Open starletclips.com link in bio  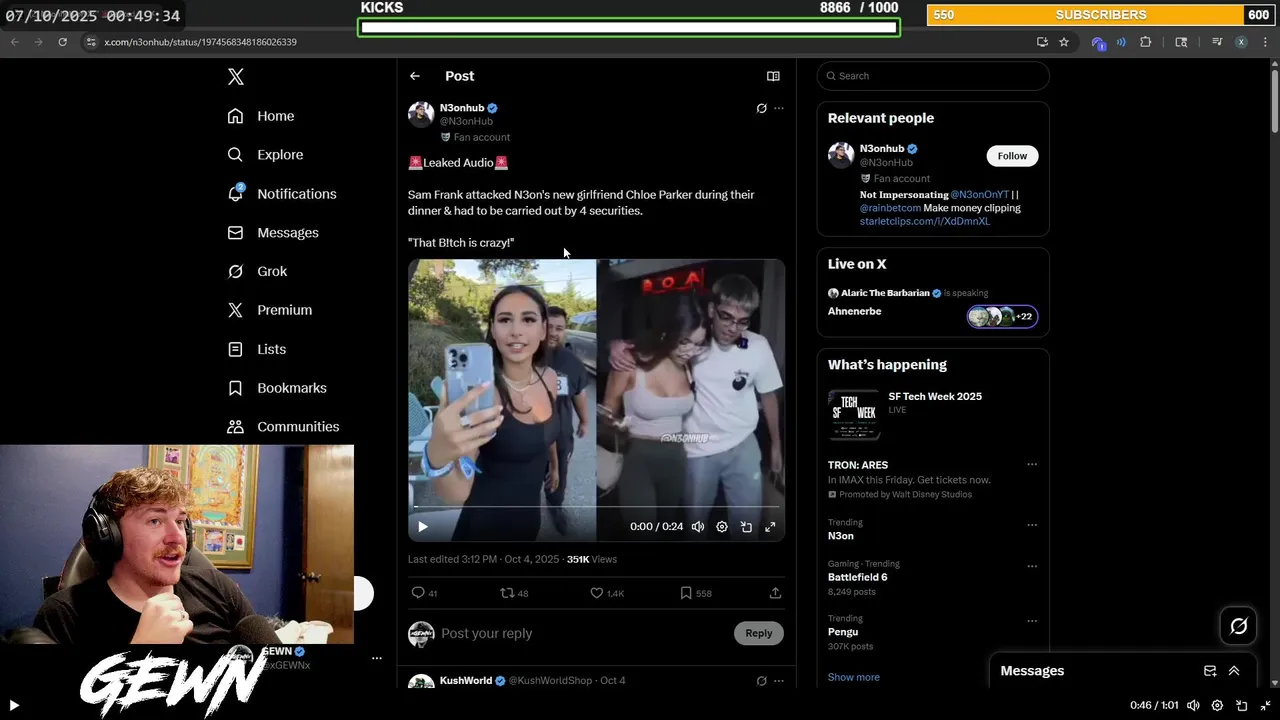click(925, 221)
